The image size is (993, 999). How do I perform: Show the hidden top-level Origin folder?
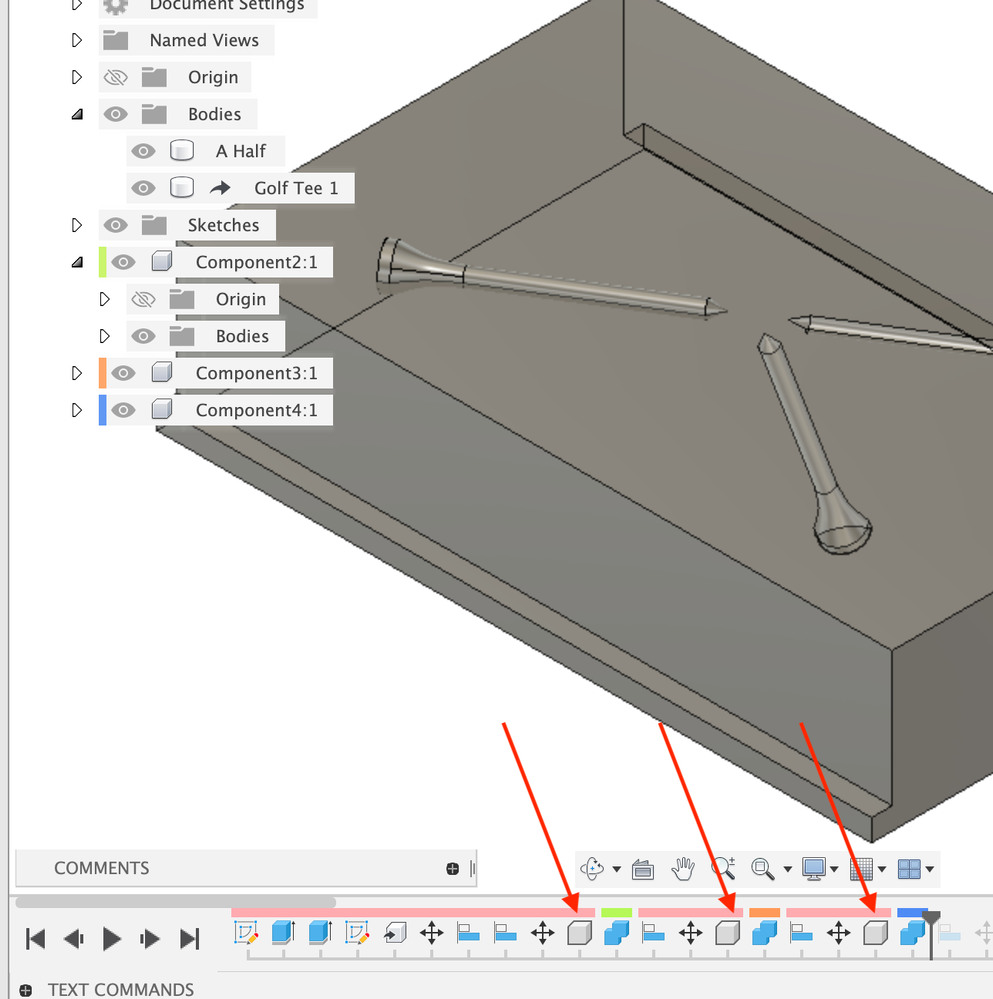[x=115, y=77]
